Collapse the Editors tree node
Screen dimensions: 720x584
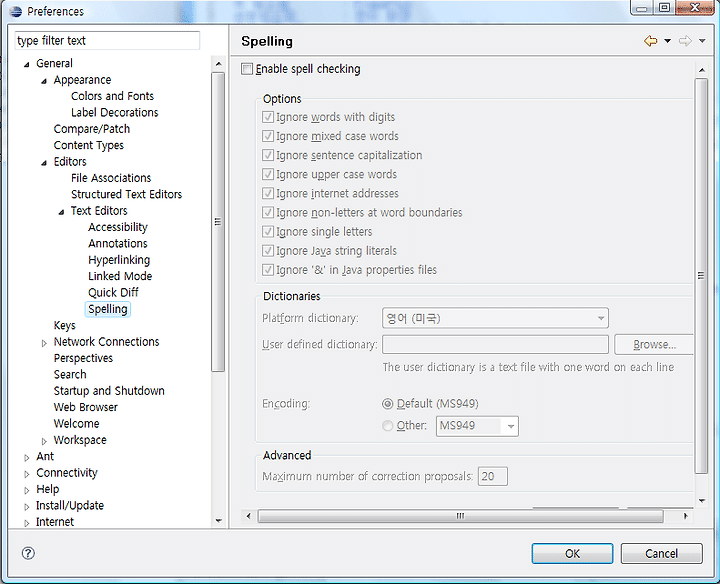point(44,163)
